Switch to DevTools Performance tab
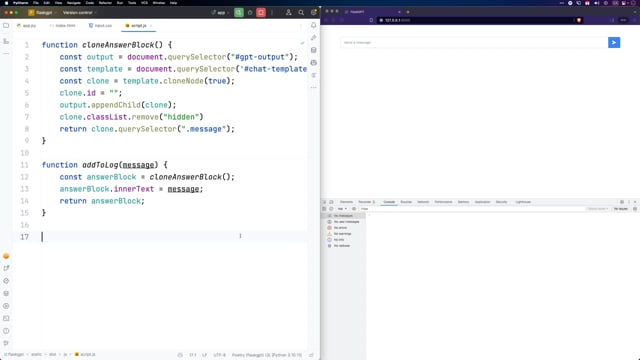The image size is (640, 360). [443, 202]
